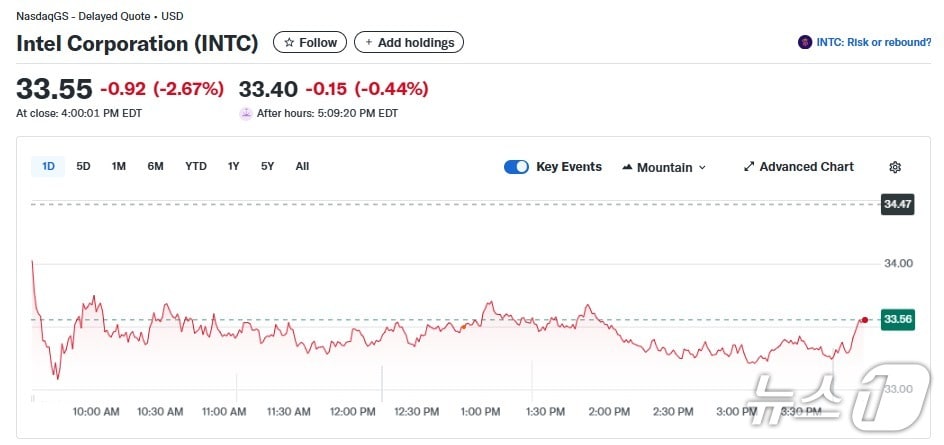Show the 6M chart range
This screenshot has width=944, height=445.
[x=155, y=166]
